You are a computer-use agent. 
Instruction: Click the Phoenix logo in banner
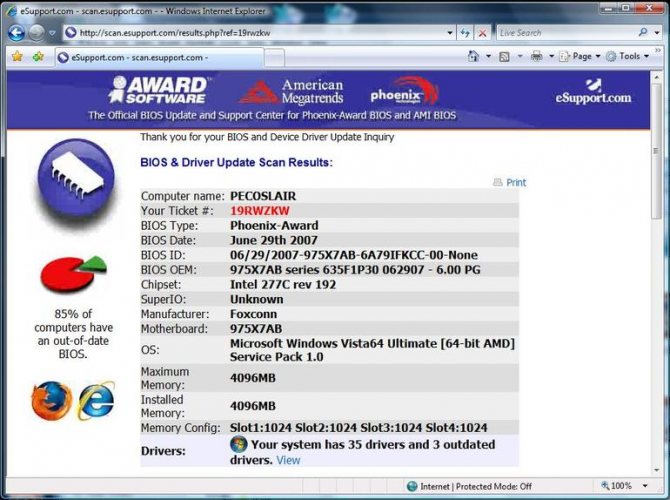click(x=404, y=91)
